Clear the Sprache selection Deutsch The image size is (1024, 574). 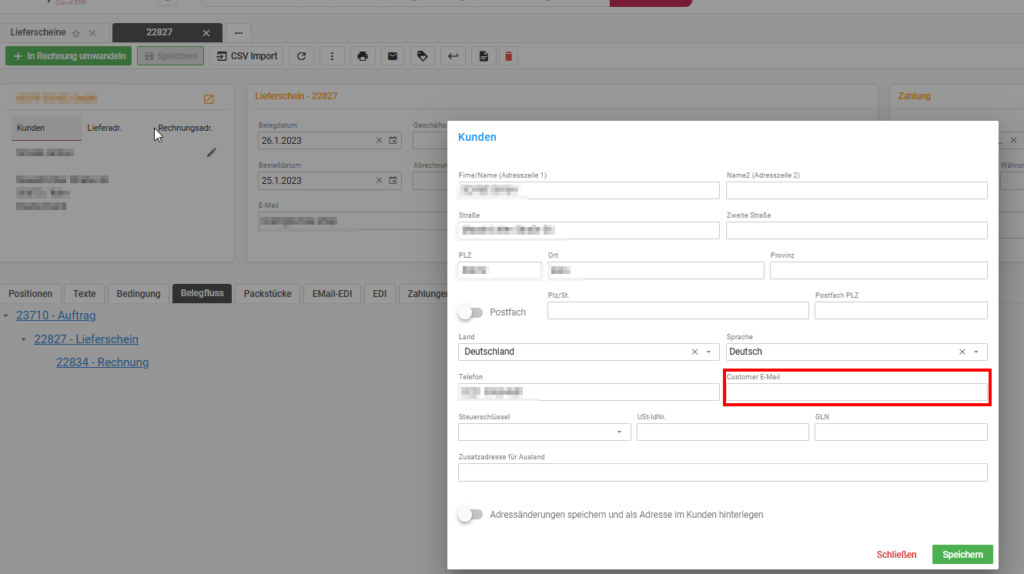tap(962, 352)
